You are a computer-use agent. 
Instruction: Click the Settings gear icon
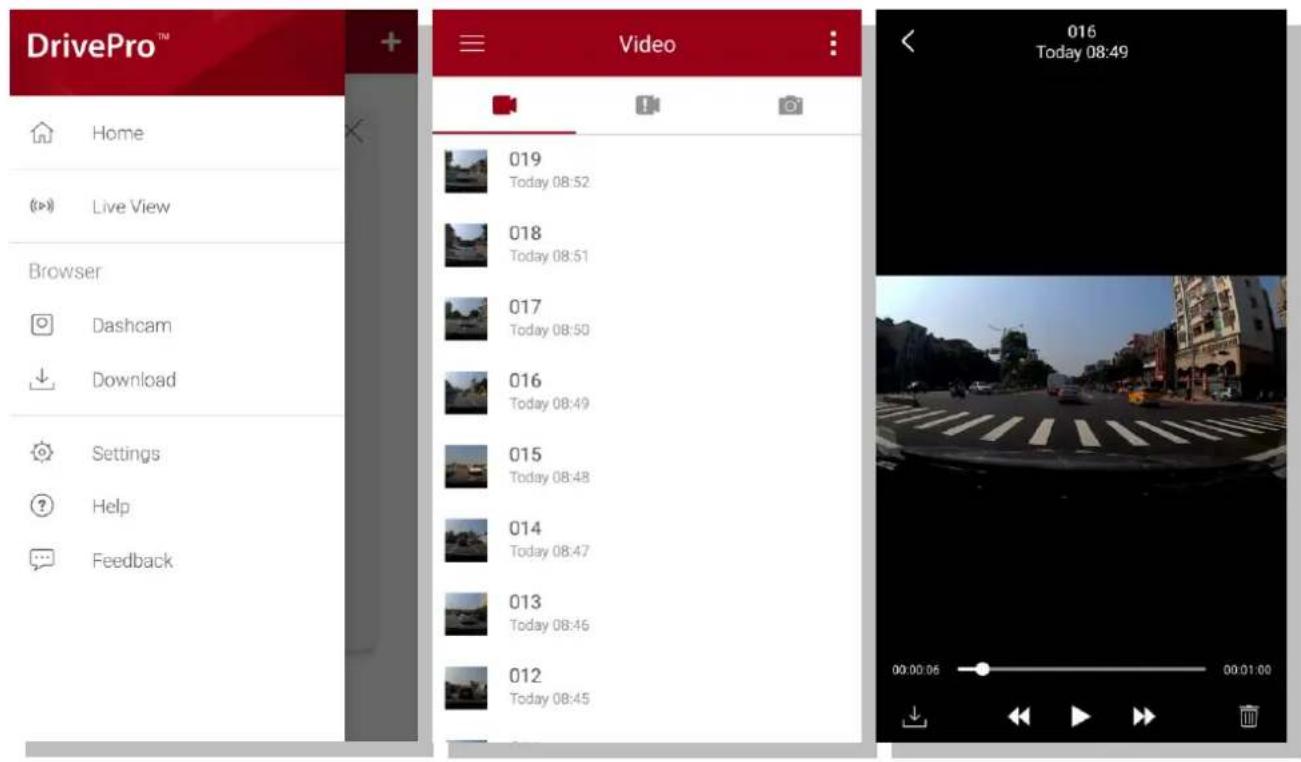tap(43, 453)
